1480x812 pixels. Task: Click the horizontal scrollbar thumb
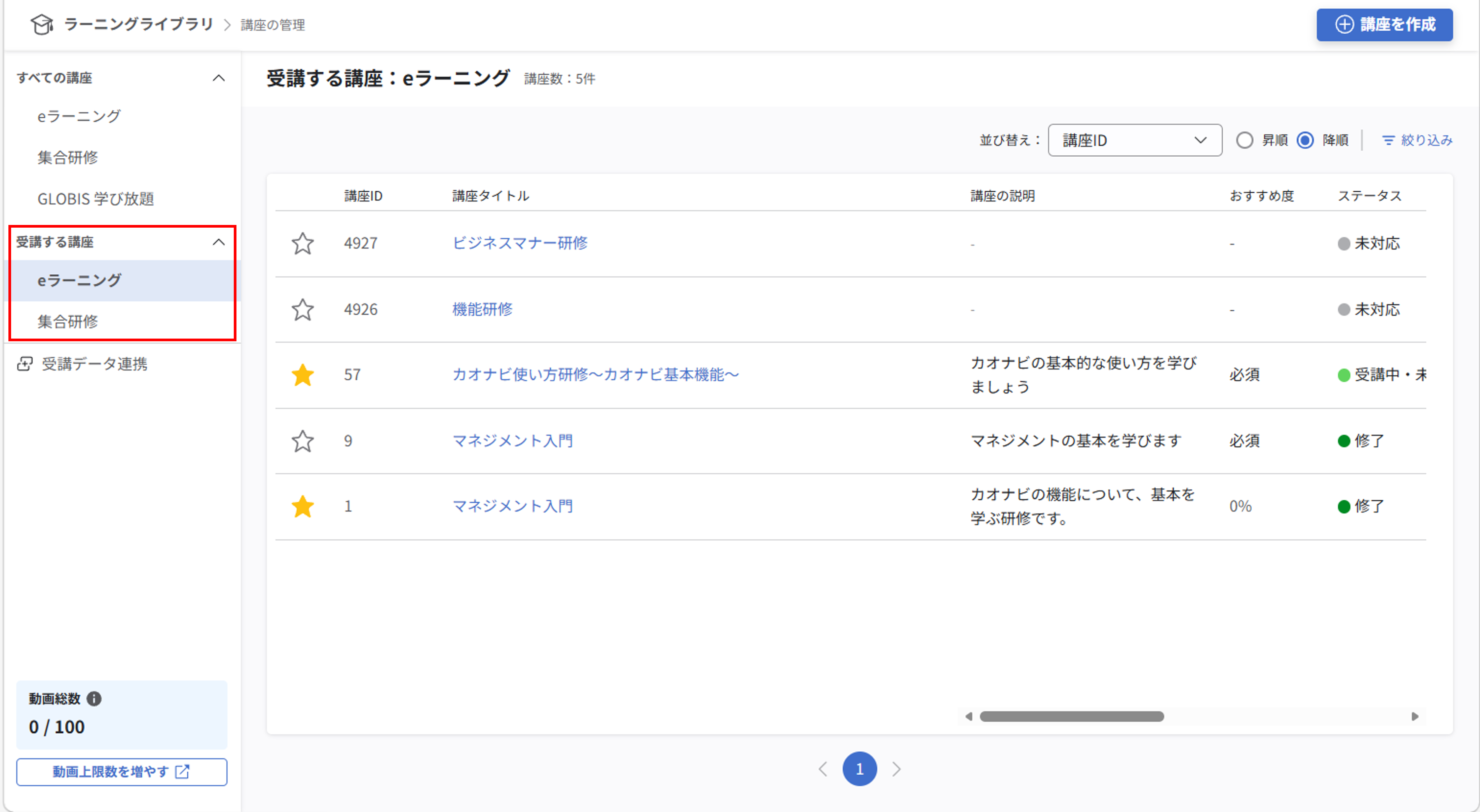[1072, 716]
